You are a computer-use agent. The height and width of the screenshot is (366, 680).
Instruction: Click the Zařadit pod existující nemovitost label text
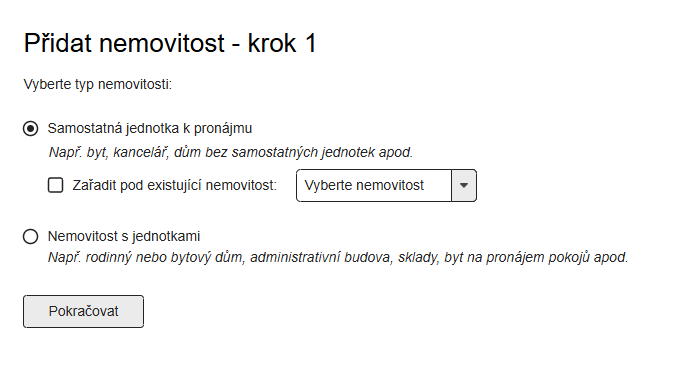174,185
